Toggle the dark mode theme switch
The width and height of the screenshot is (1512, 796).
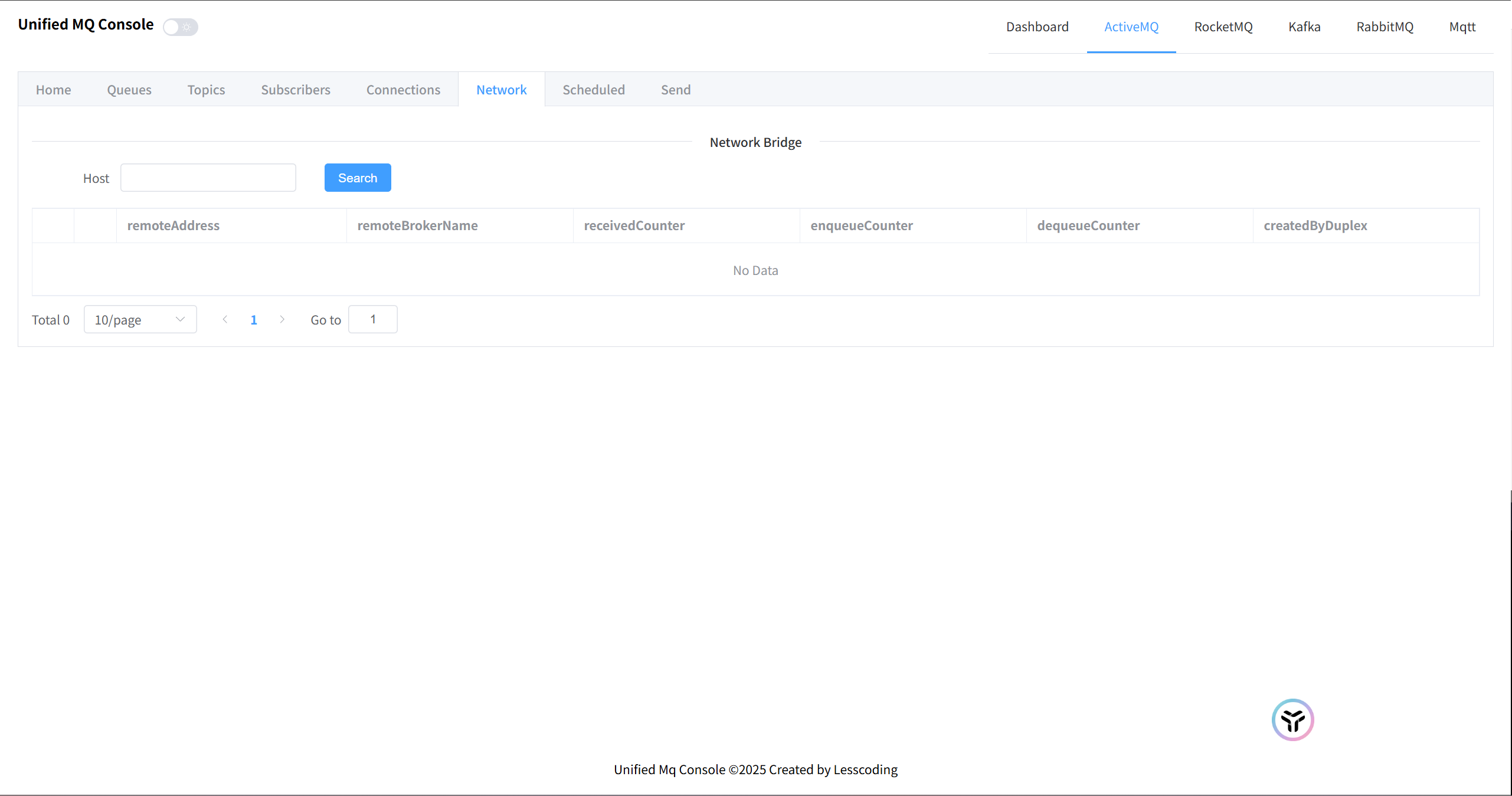tap(180, 27)
